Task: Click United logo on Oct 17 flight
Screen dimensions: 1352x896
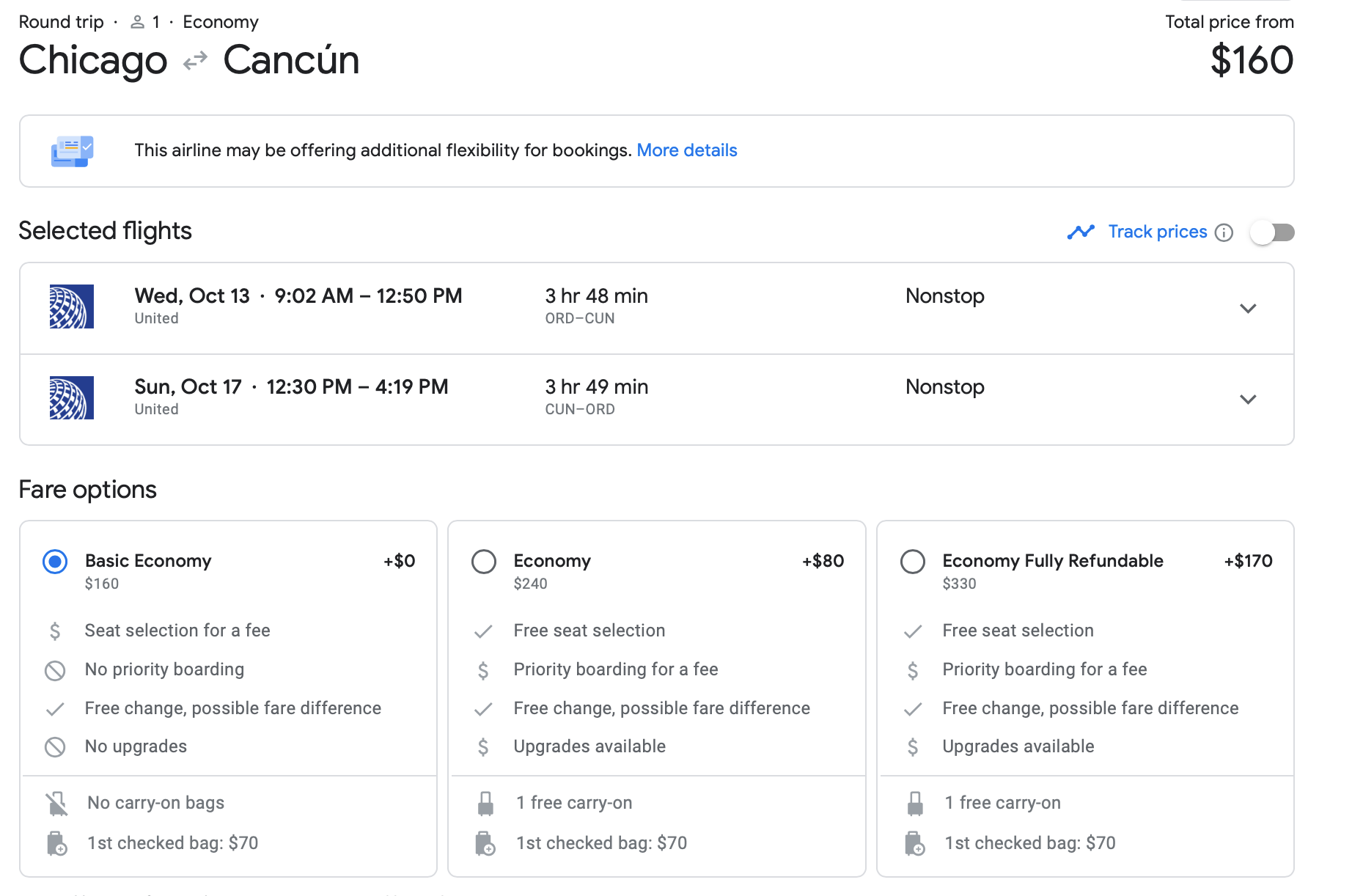Action: point(72,397)
